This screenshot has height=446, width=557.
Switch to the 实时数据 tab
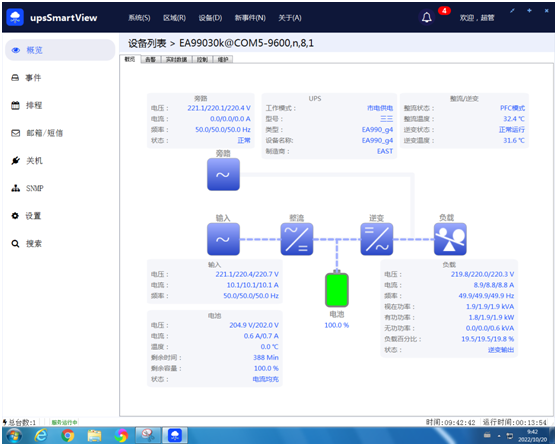pyautogui.click(x=177, y=59)
